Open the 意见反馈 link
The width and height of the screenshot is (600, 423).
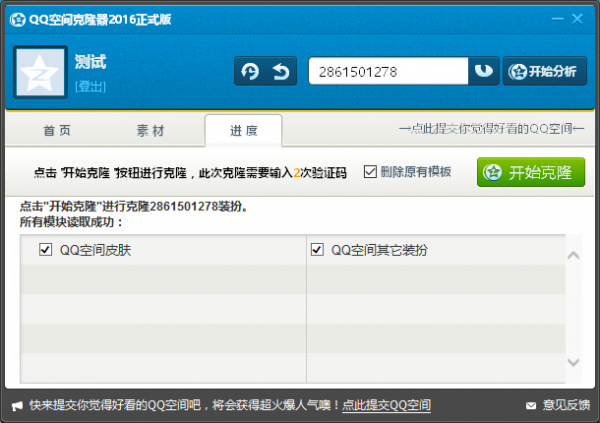click(x=566, y=405)
